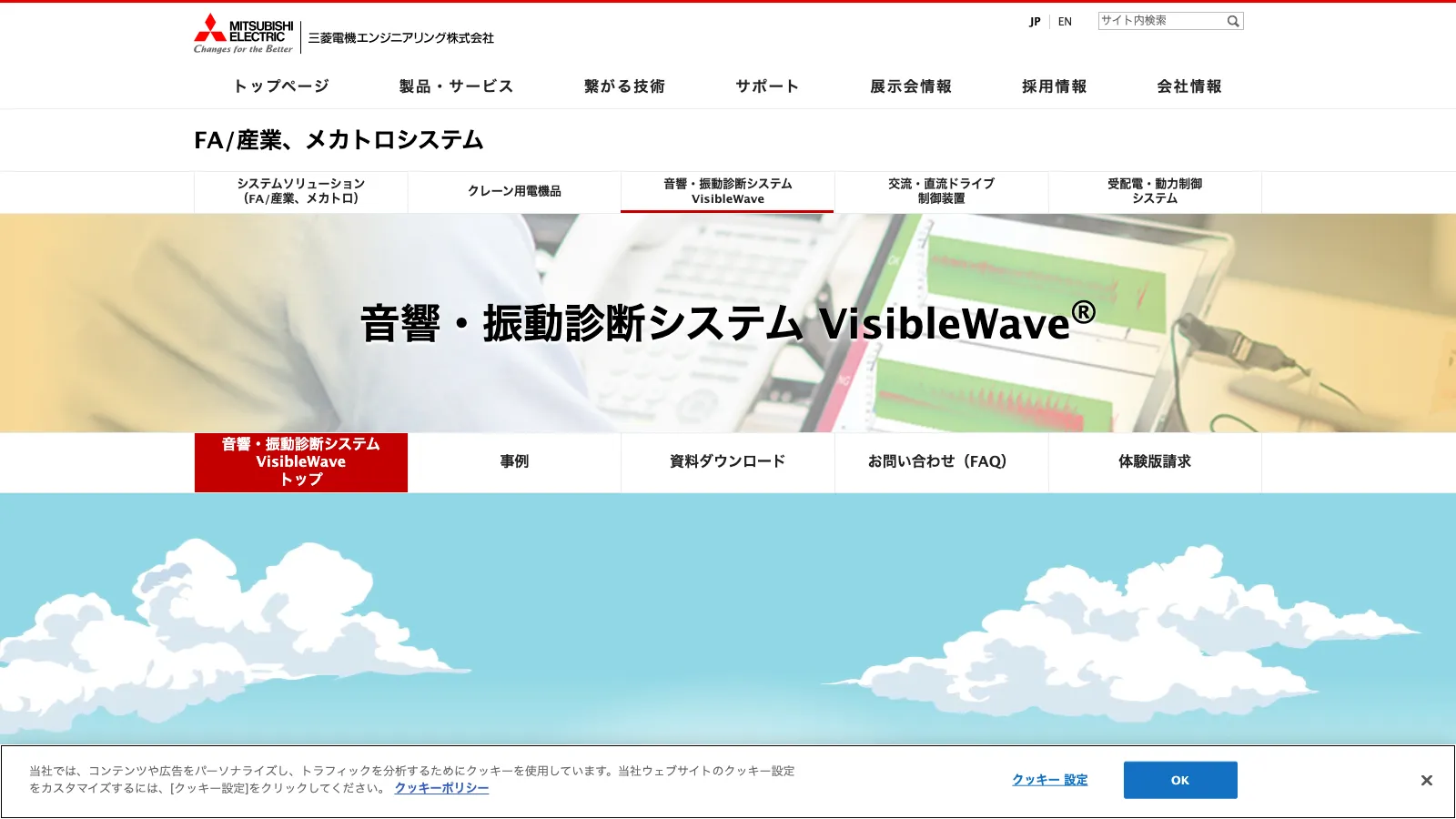Select the 音響・振動診断システム VisibleWave tab
The width and height of the screenshot is (1456, 819).
728,191
